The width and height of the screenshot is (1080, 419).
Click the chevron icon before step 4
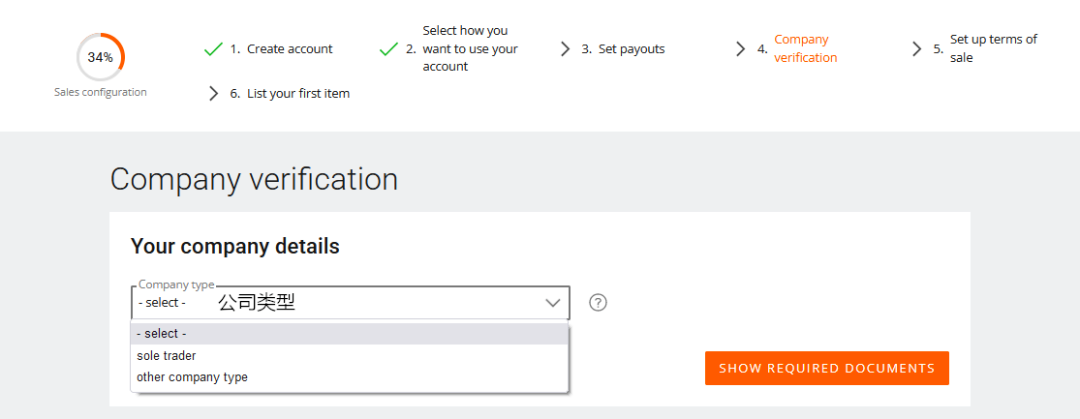pyautogui.click(x=741, y=49)
